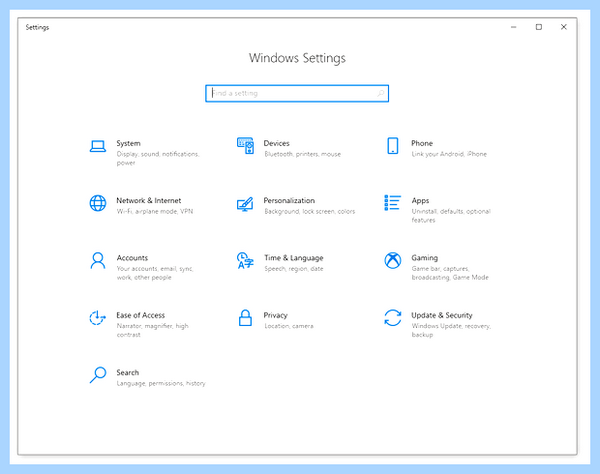Open the Accounts settings title
Image resolution: width=600 pixels, height=474 pixels.
pos(132,258)
